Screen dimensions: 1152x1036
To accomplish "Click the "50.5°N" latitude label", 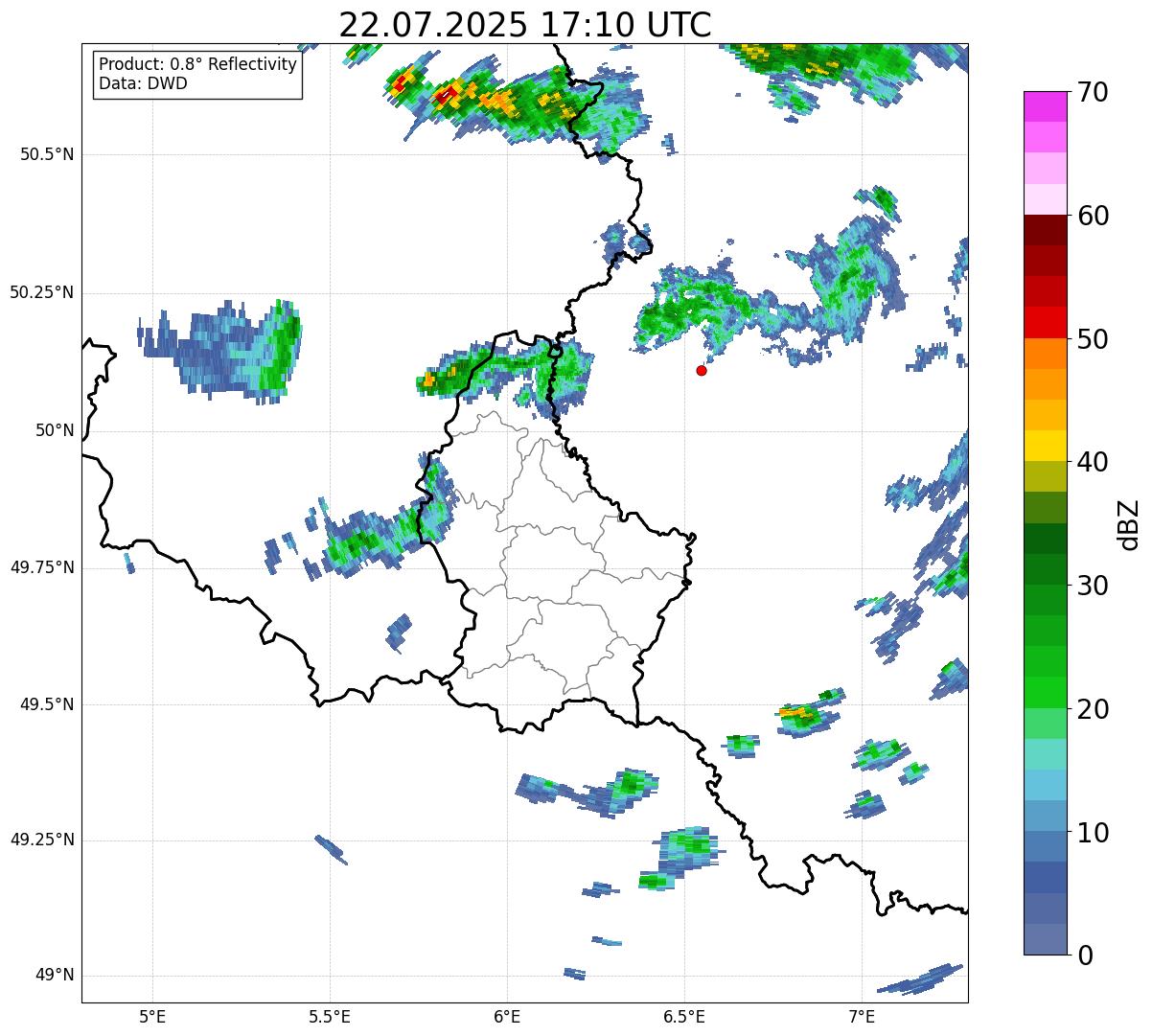I will [47, 154].
